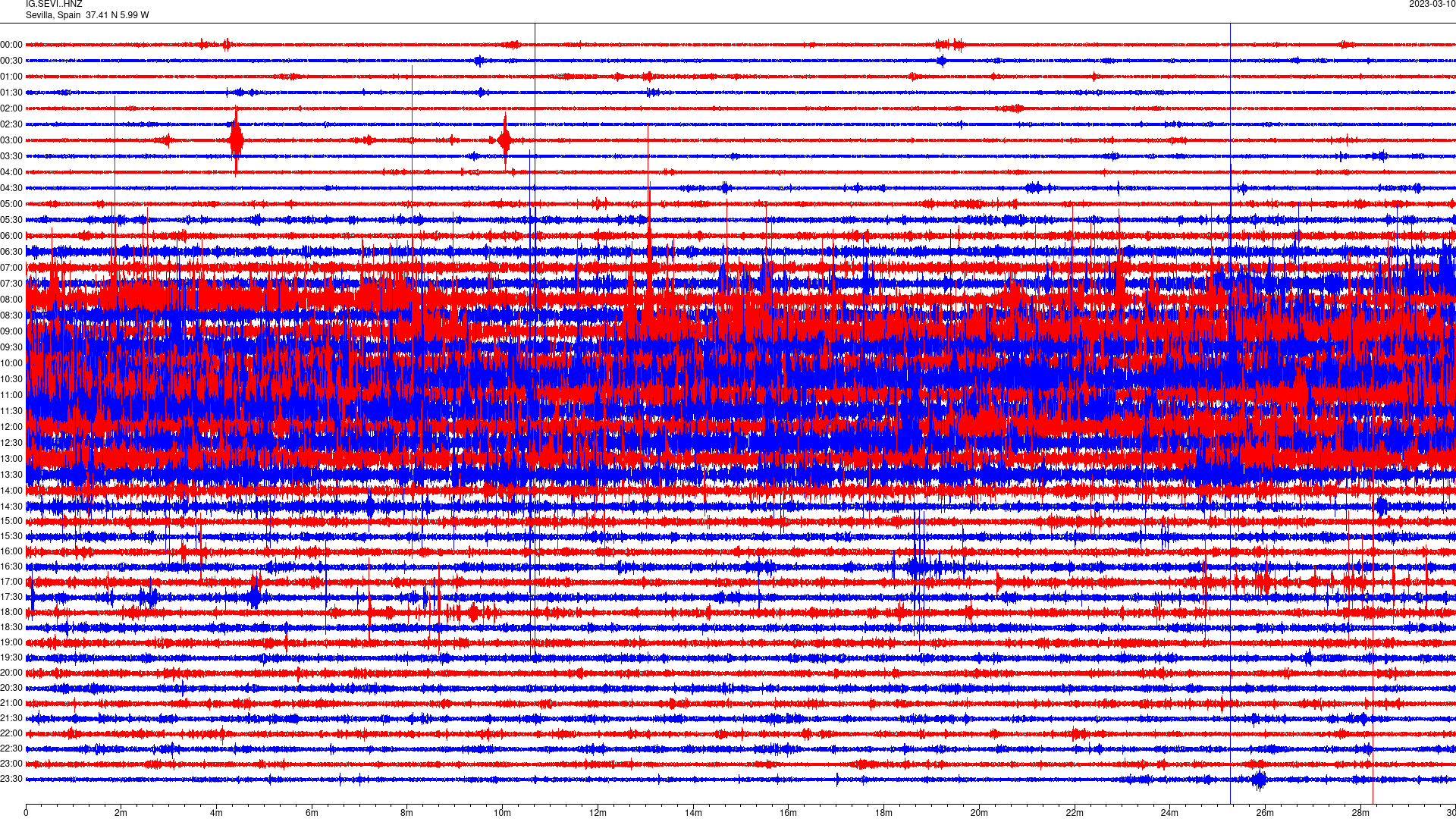Screen dimensions: 1456x819
Task: Select the 14:30 time row label
Action: pos(11,507)
